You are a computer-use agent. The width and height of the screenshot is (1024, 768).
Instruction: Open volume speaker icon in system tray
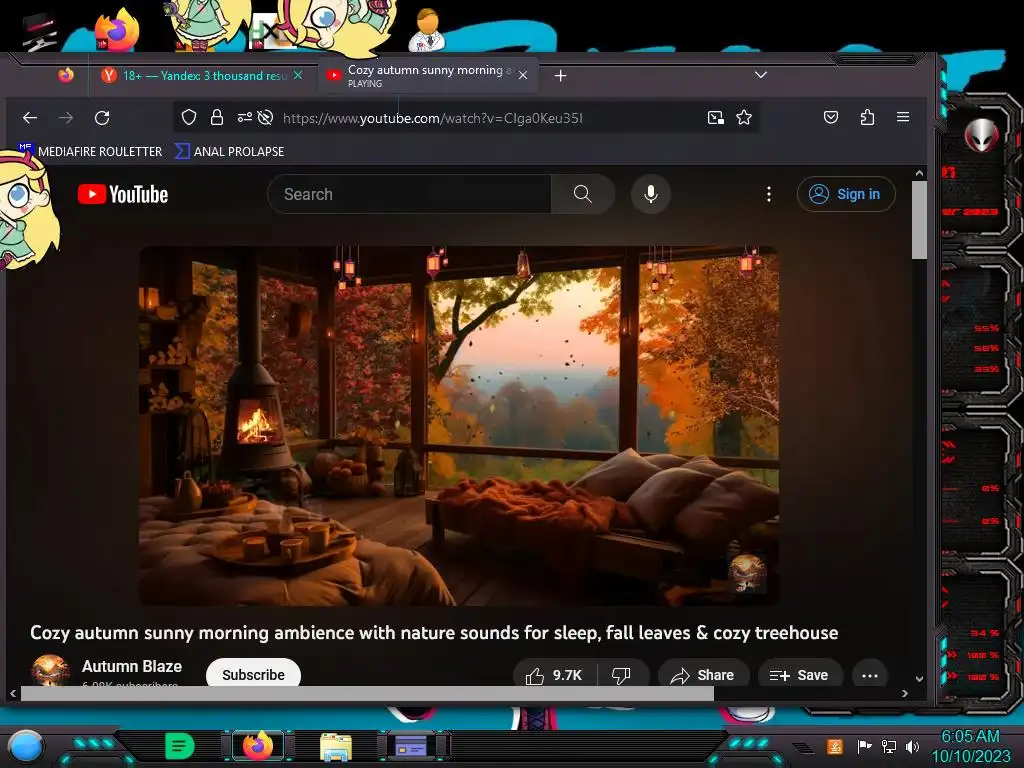(912, 746)
